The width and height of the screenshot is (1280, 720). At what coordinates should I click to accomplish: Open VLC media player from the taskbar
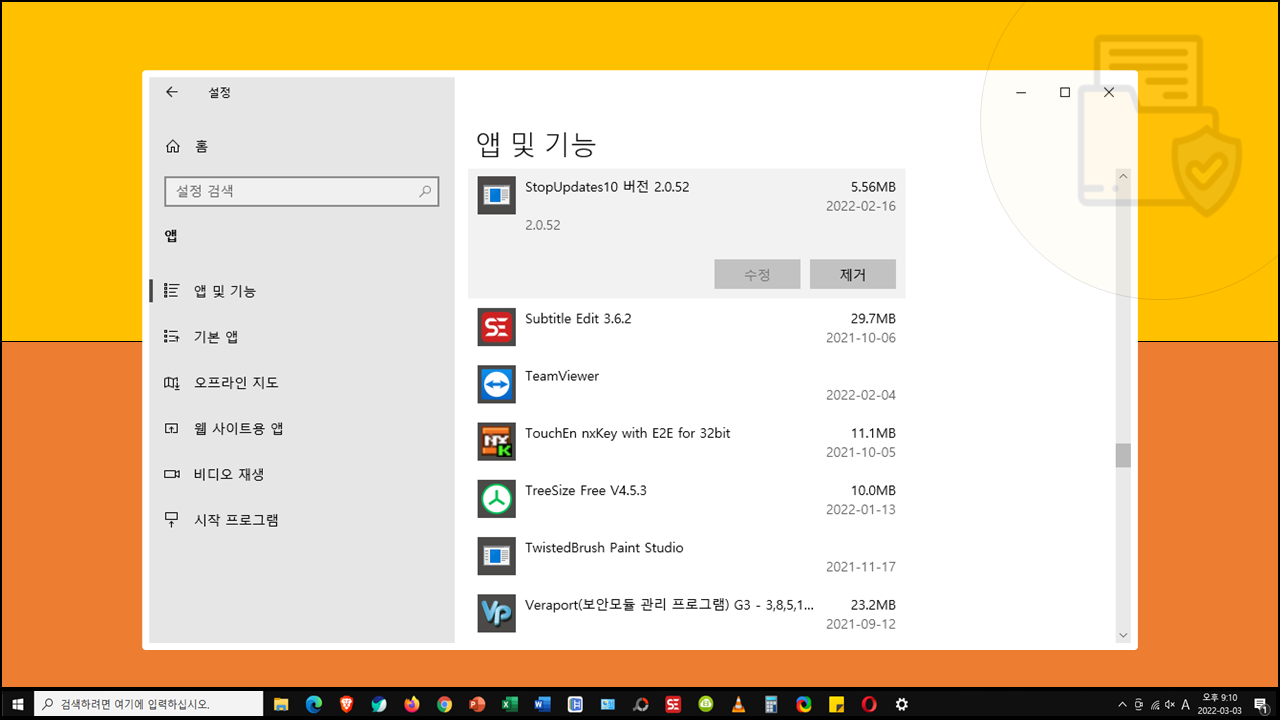pyautogui.click(x=738, y=704)
